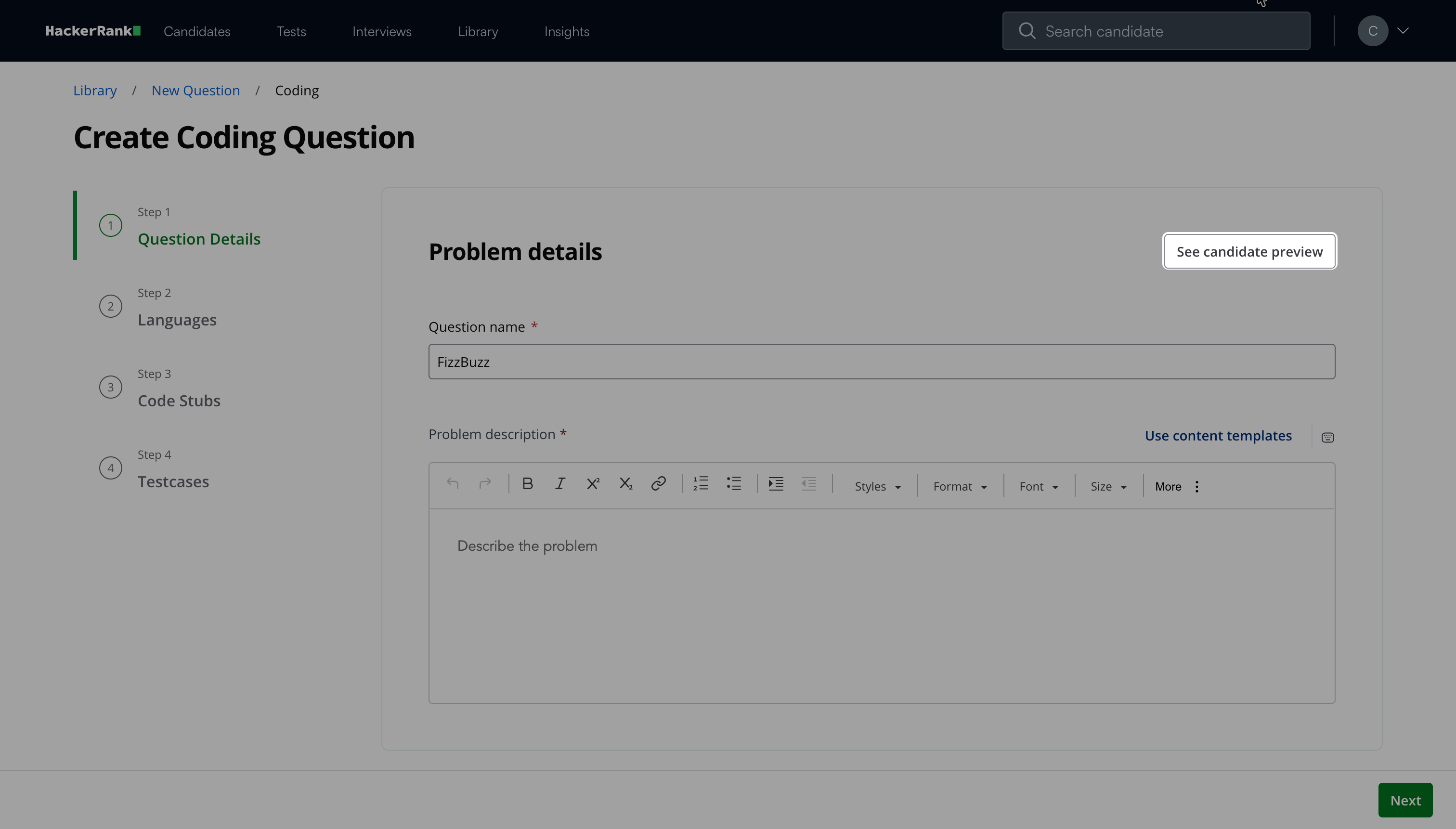
Task: Open the Format dropdown
Action: click(960, 486)
